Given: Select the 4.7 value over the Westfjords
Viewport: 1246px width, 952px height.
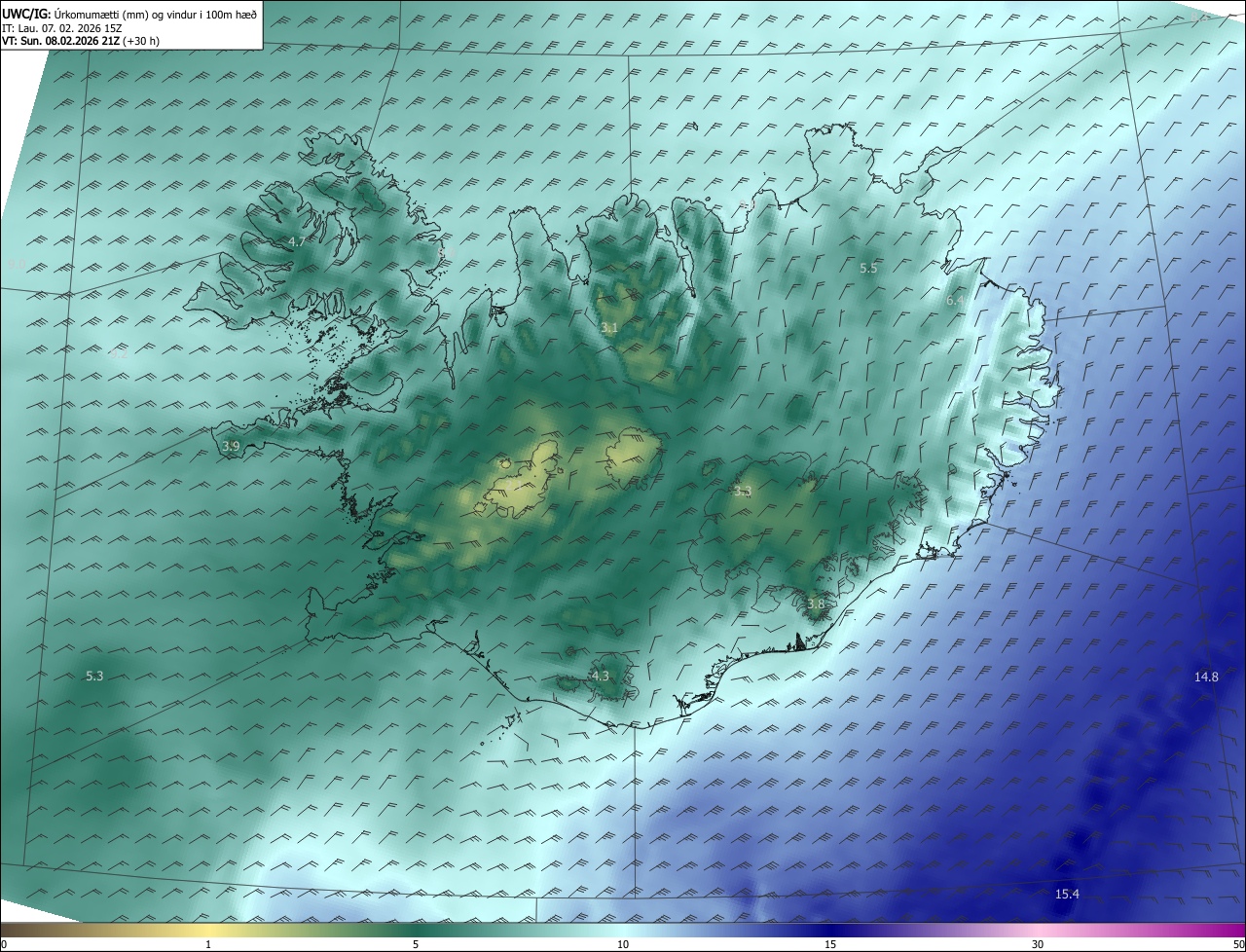Looking at the screenshot, I should coord(297,241).
